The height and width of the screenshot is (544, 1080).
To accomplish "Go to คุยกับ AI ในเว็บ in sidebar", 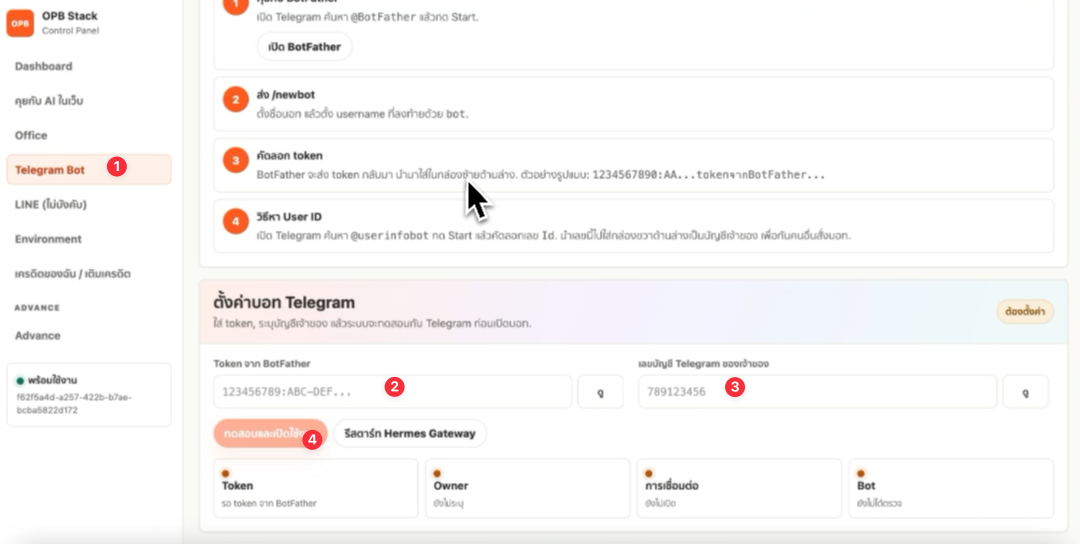I will pos(49,101).
